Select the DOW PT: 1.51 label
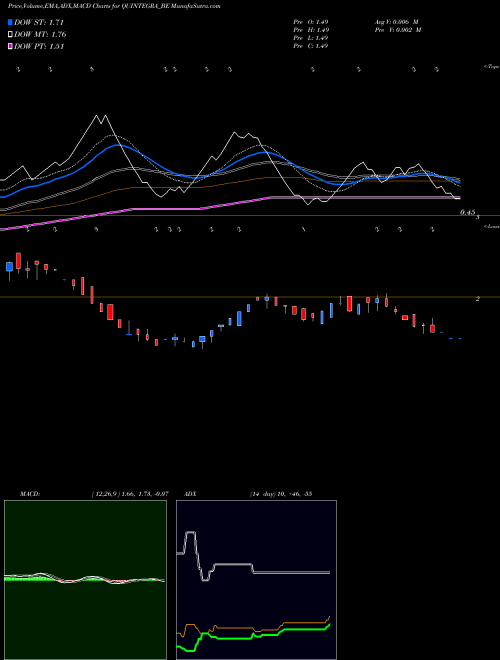500x660 pixels. [39, 47]
